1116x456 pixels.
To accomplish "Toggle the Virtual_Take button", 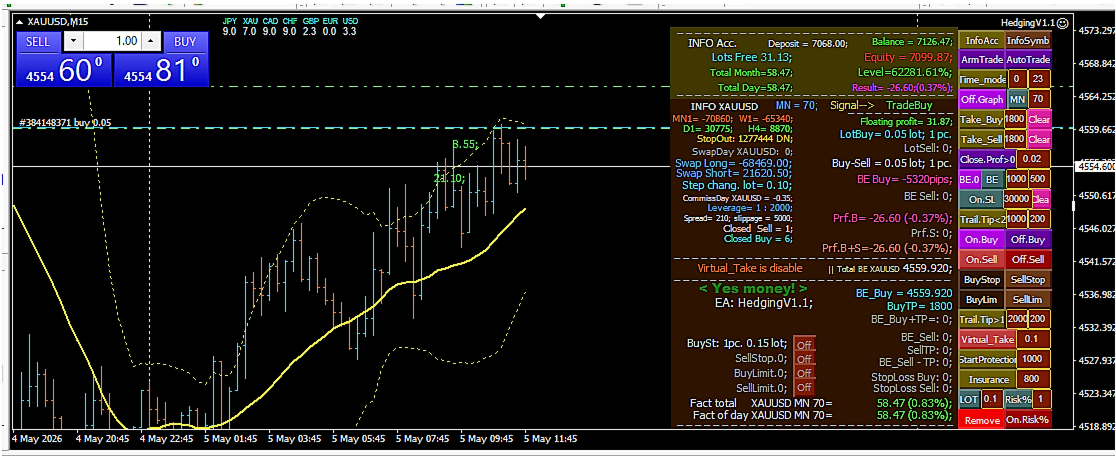I will click(988, 339).
